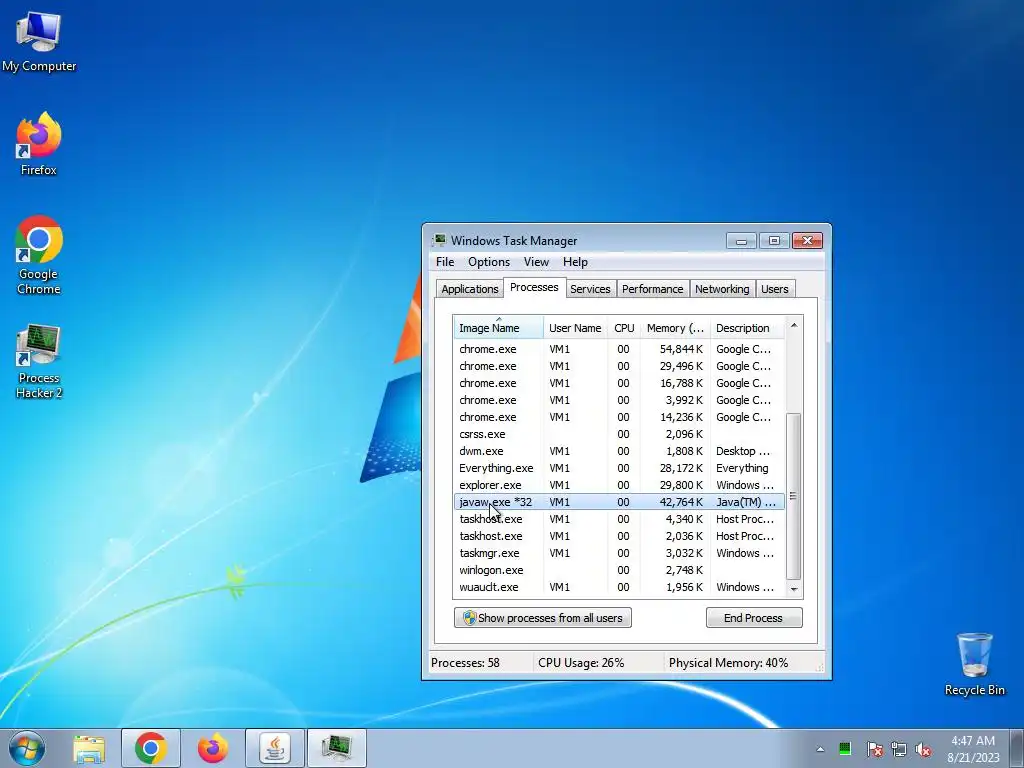Open the Networking tab
The image size is (1024, 768).
[722, 289]
